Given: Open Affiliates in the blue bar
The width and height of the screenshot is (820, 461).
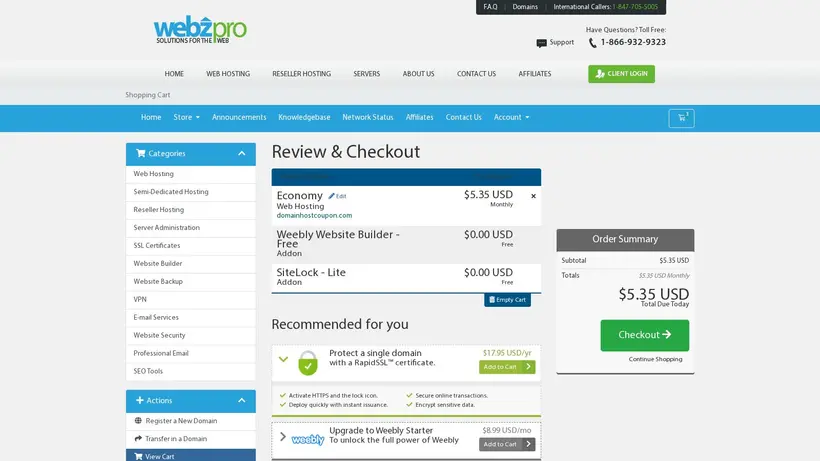Looking at the screenshot, I should 419,117.
